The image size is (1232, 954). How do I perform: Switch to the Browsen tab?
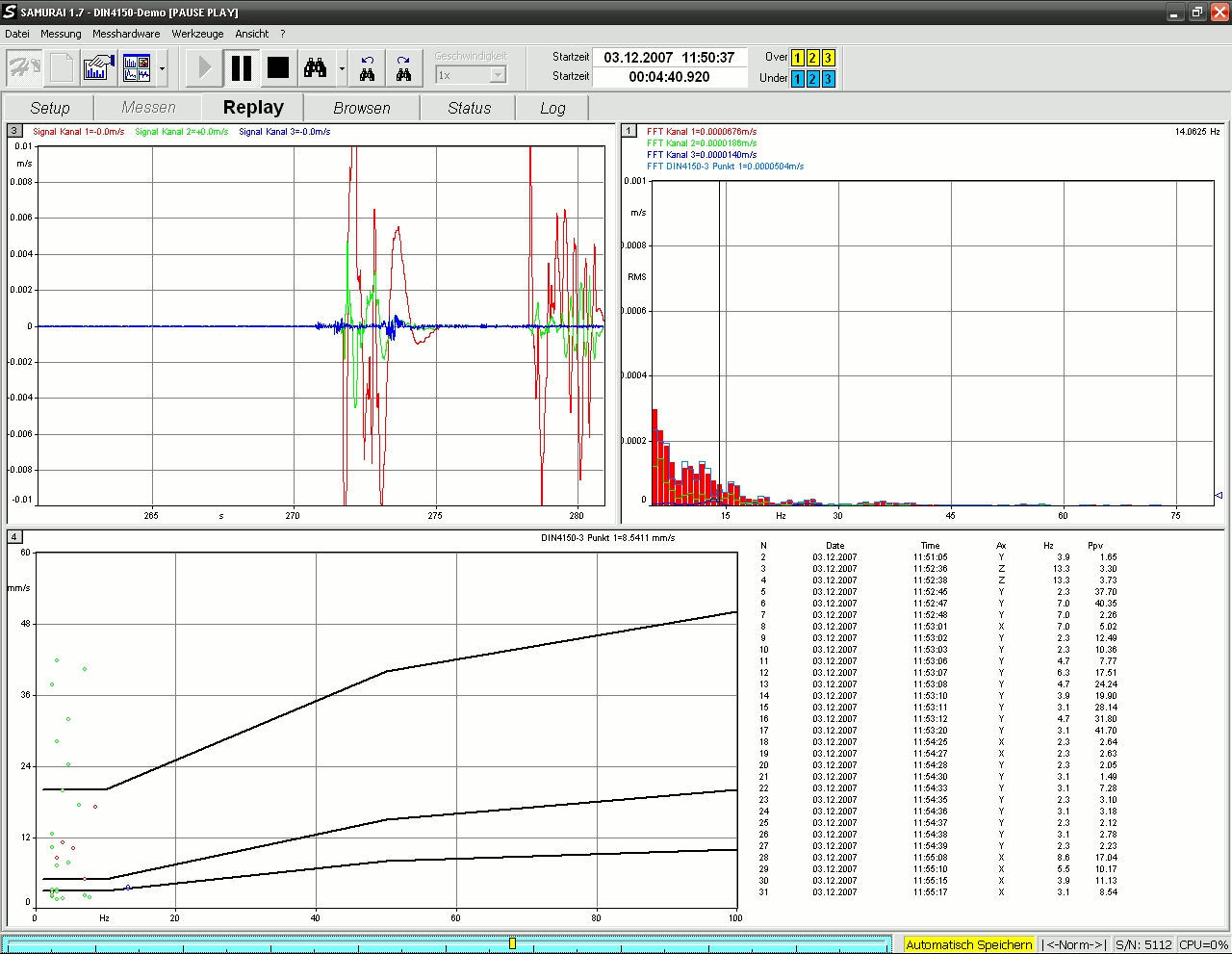(361, 107)
